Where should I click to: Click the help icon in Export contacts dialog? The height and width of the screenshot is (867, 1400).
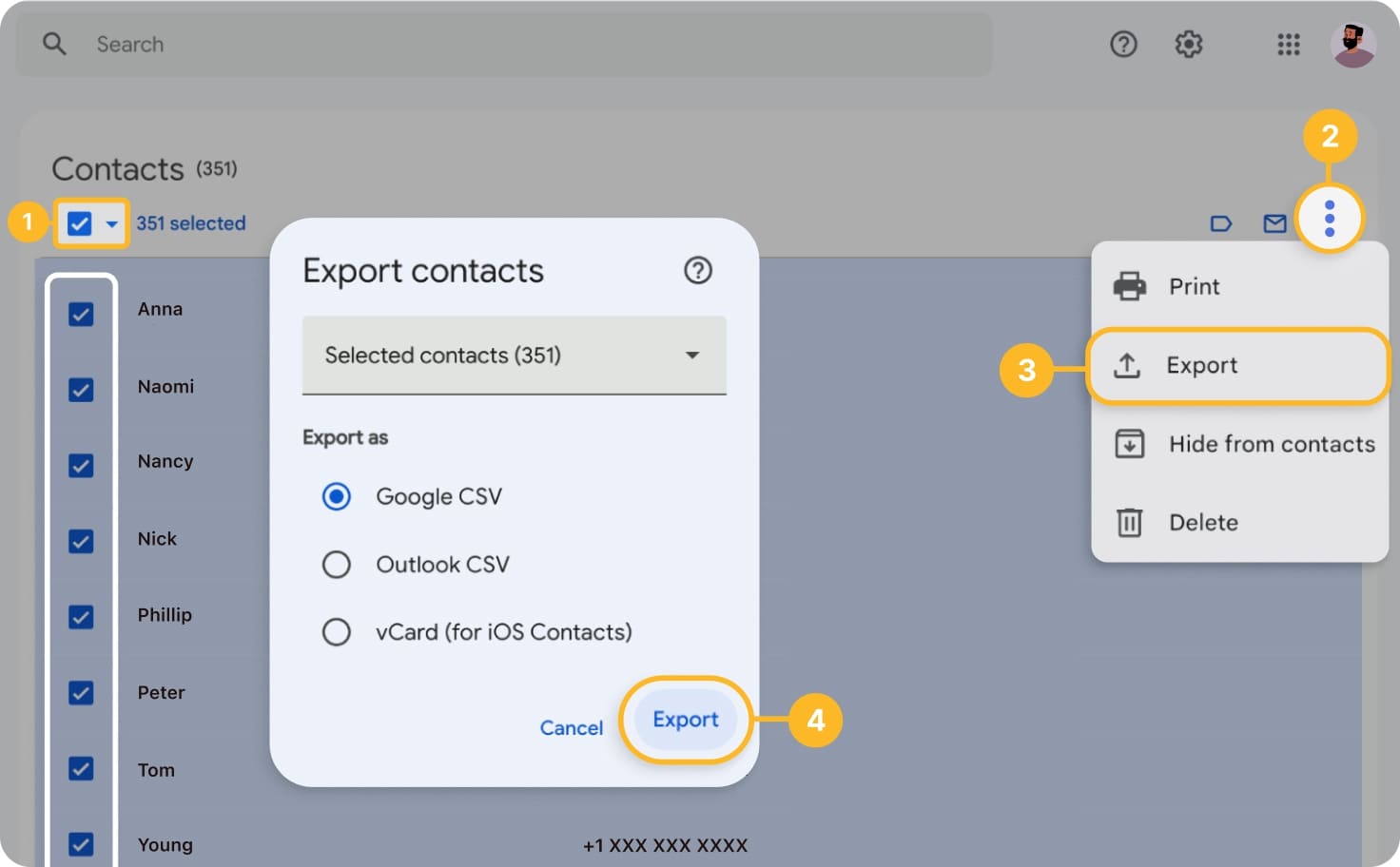tap(697, 271)
